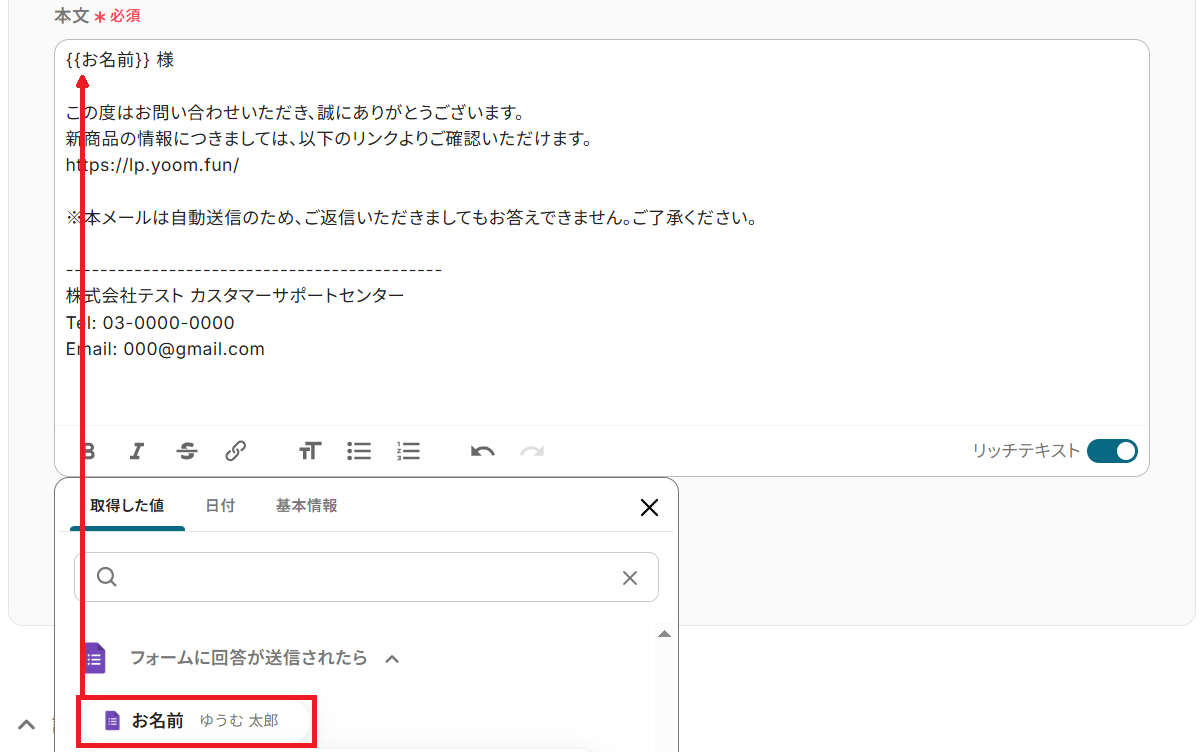Focus the search field in the value picker
Screen dimensions: 1202x752
pyautogui.click(x=366, y=577)
